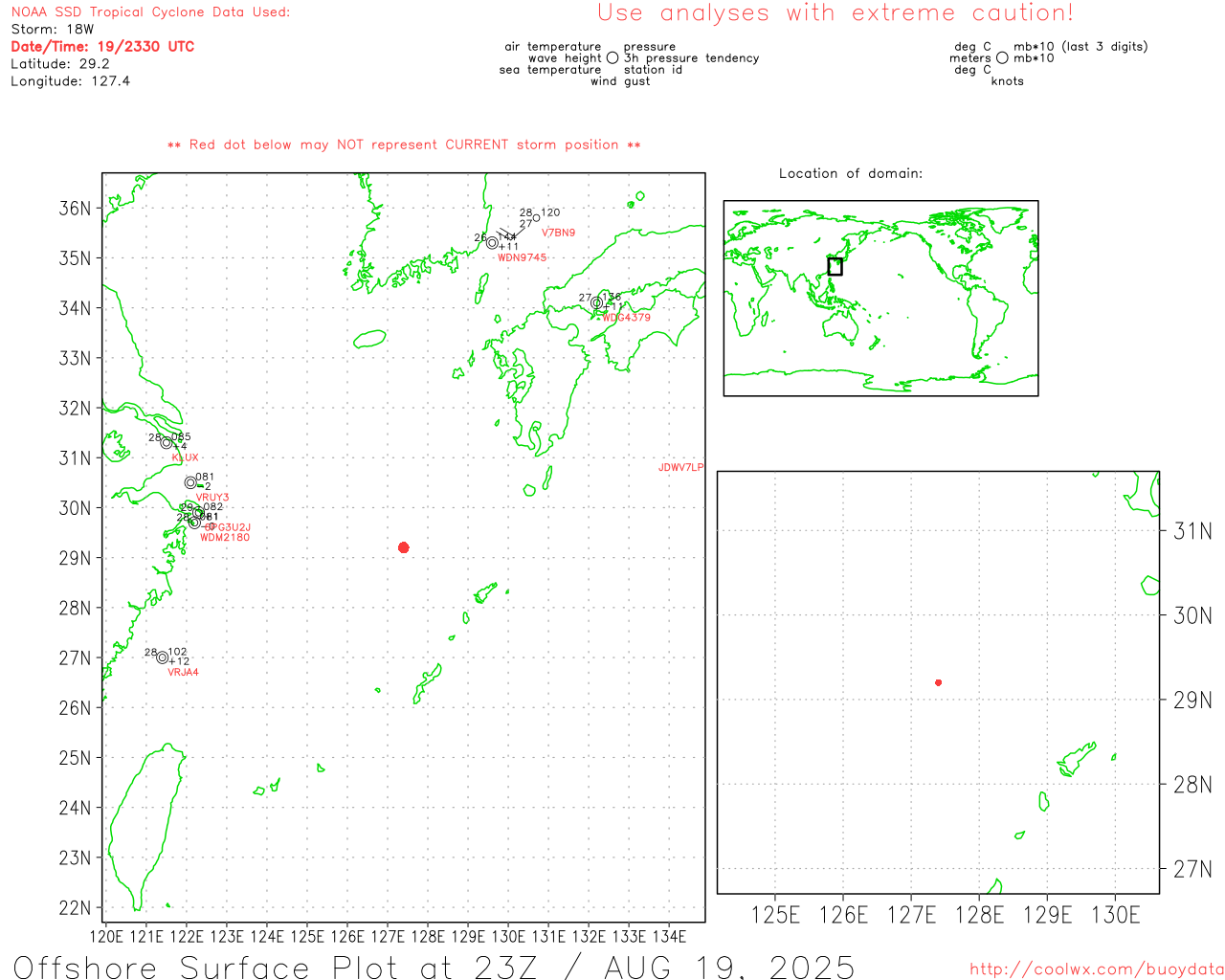Click the 'NOAA SSD Tropical Cyclone Data Used:' heading
The image size is (1225, 980).
[x=150, y=11]
